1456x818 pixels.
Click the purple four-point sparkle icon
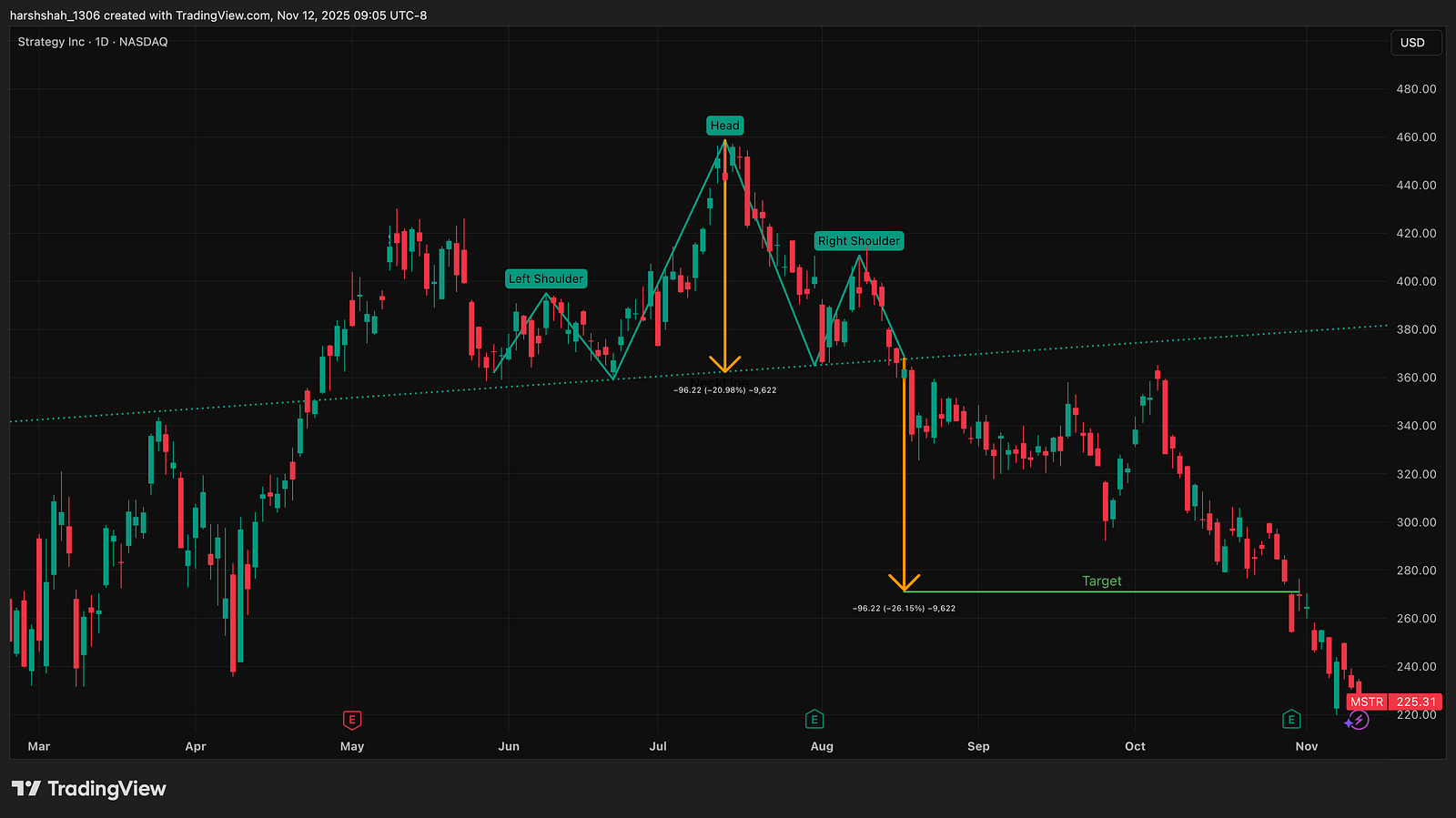[x=1348, y=722]
